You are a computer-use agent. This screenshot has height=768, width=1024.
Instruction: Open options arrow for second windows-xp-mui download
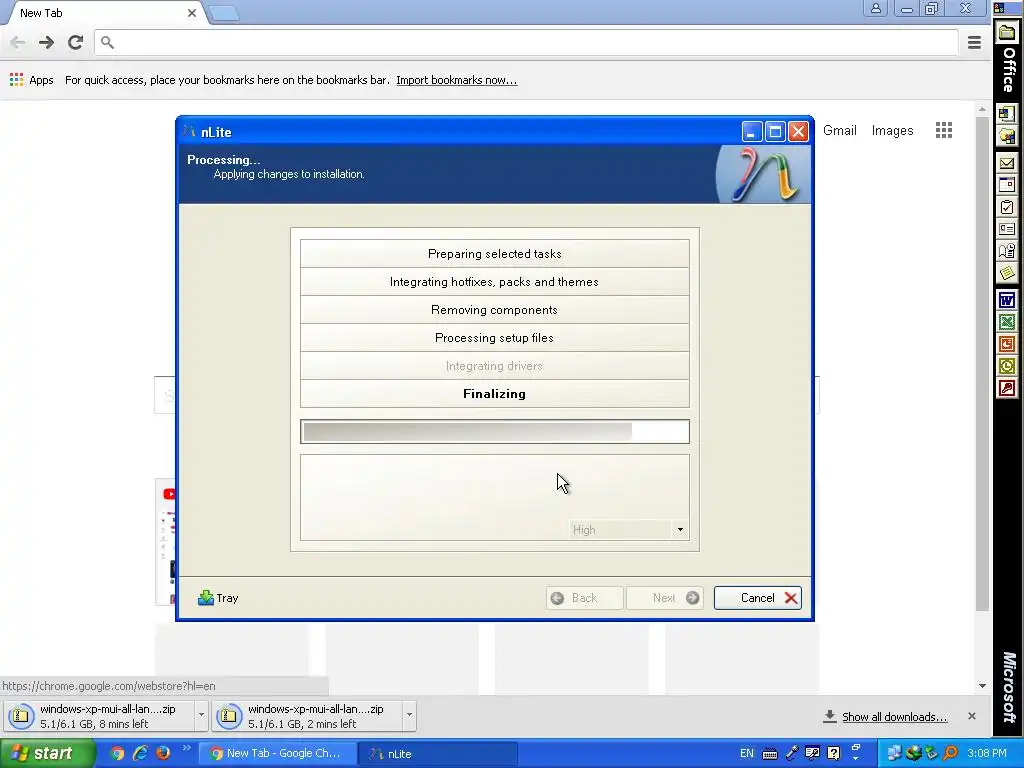click(x=409, y=714)
